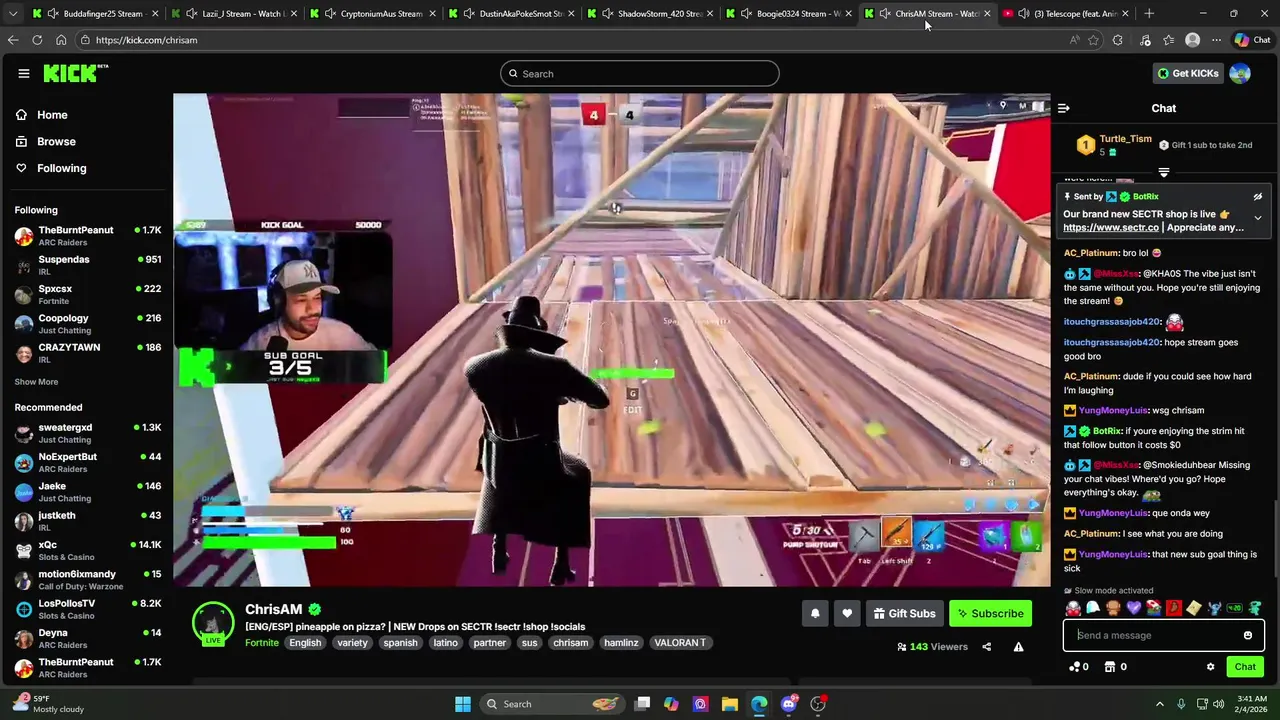Click the Gift Subs button
The height and width of the screenshot is (720, 1280).
point(904,613)
